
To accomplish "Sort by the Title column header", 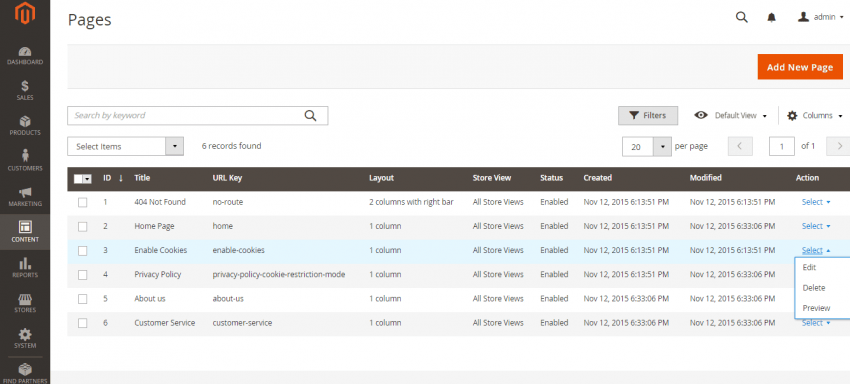I will [142, 178].
